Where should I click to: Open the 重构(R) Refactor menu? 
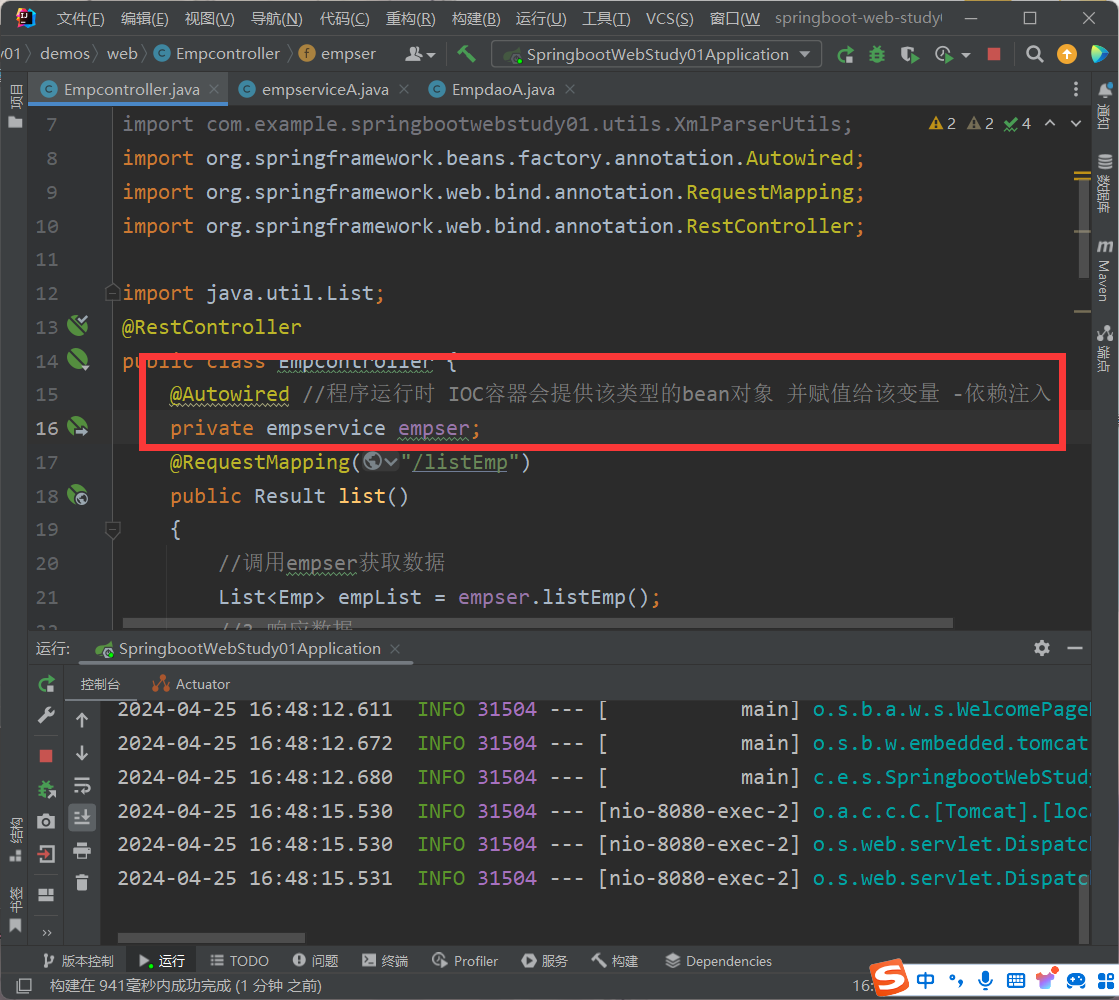click(410, 19)
